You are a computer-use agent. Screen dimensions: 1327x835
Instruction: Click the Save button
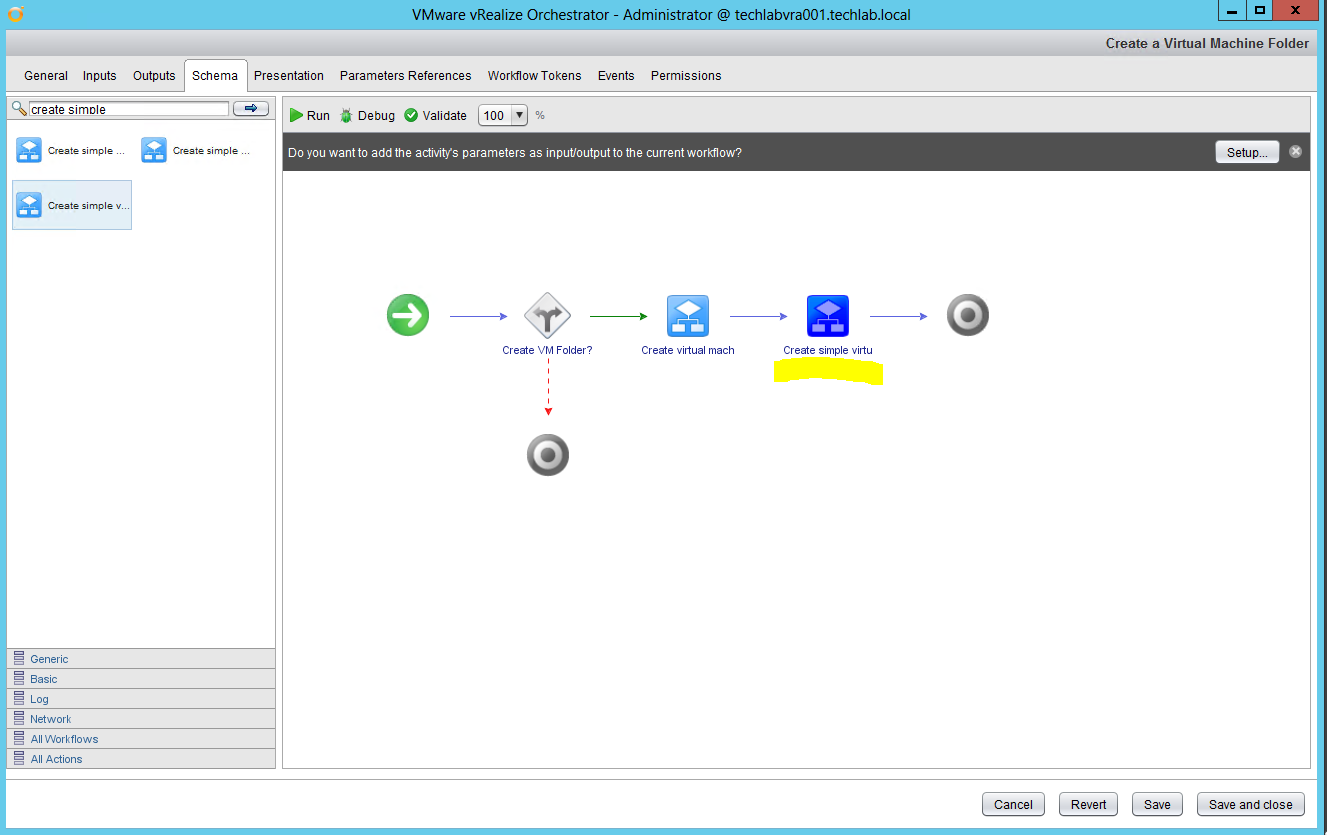tap(1157, 804)
